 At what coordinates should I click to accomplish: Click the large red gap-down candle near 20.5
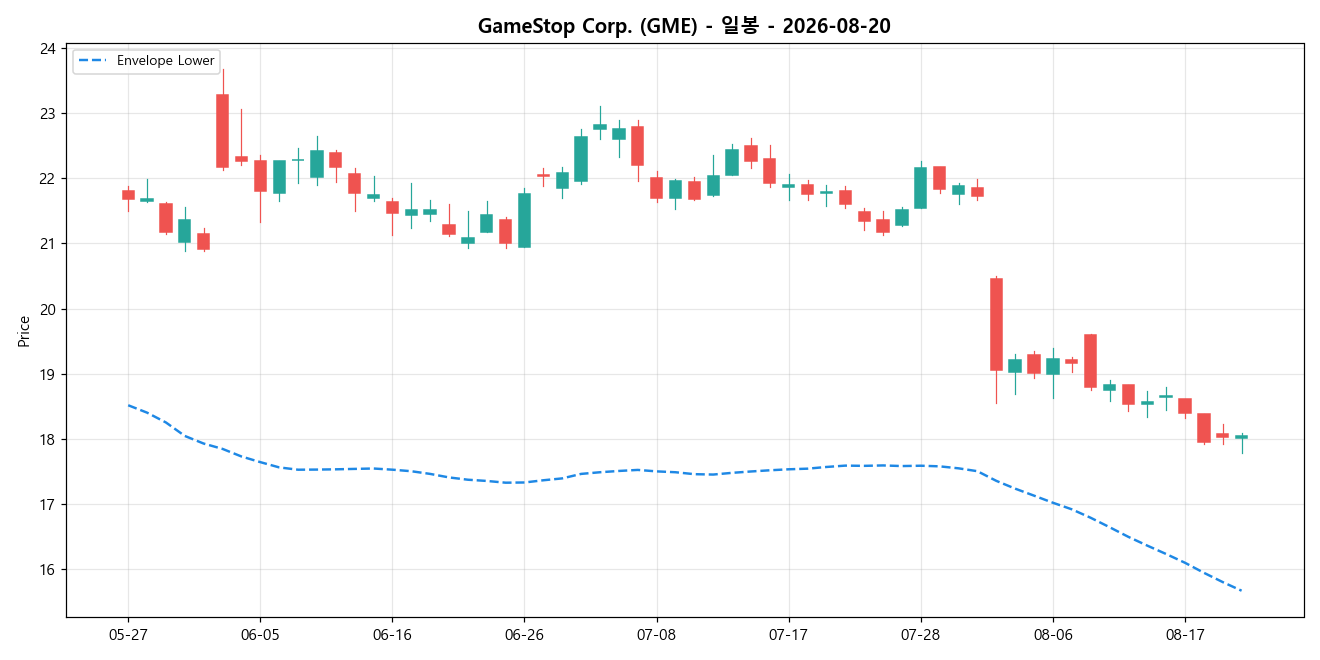(x=996, y=324)
